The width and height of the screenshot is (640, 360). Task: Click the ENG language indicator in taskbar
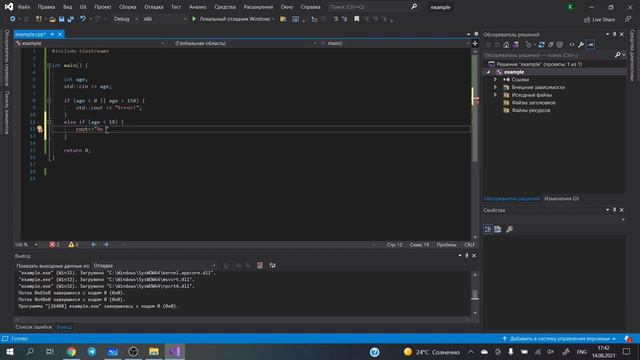tap(582, 351)
